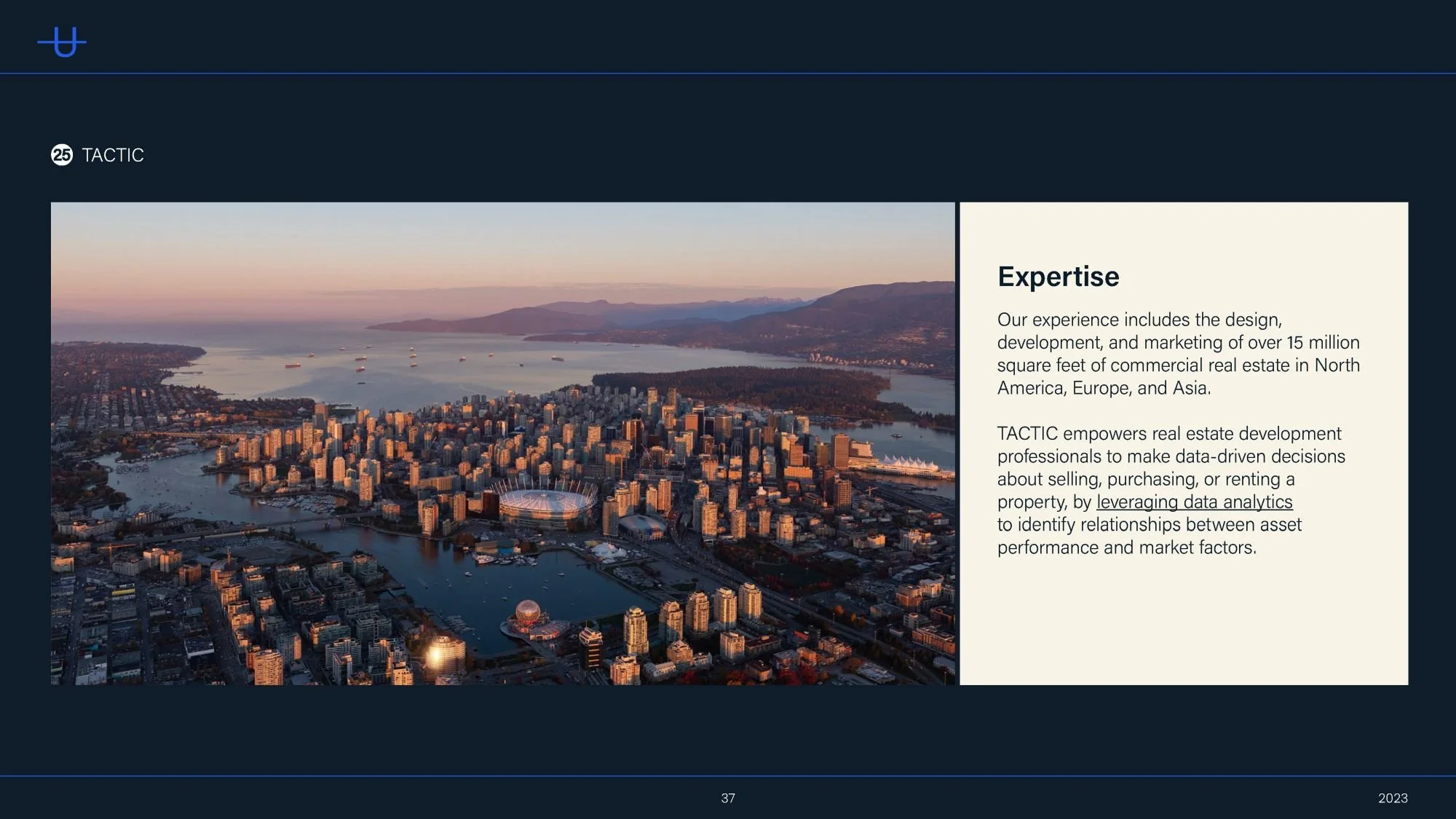The height and width of the screenshot is (819, 1456).
Task: Select the 2023 year footer text
Action: click(1392, 798)
